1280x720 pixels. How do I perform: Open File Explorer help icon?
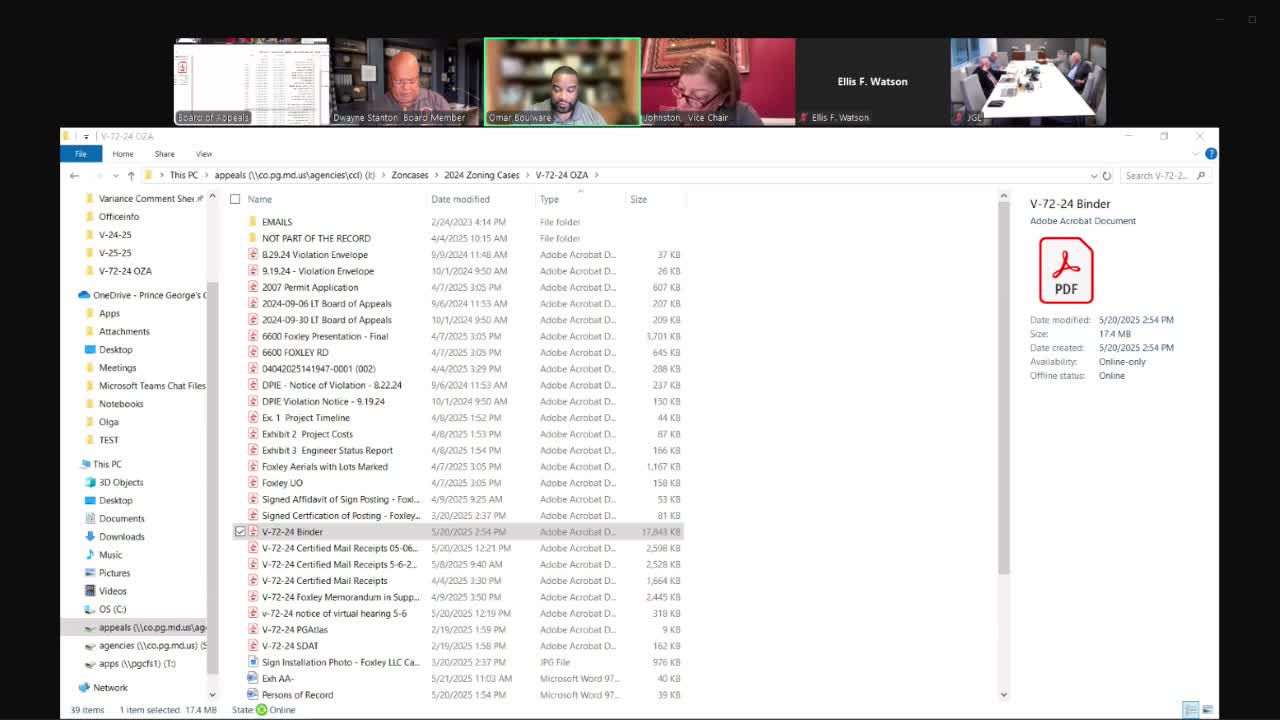point(1210,154)
